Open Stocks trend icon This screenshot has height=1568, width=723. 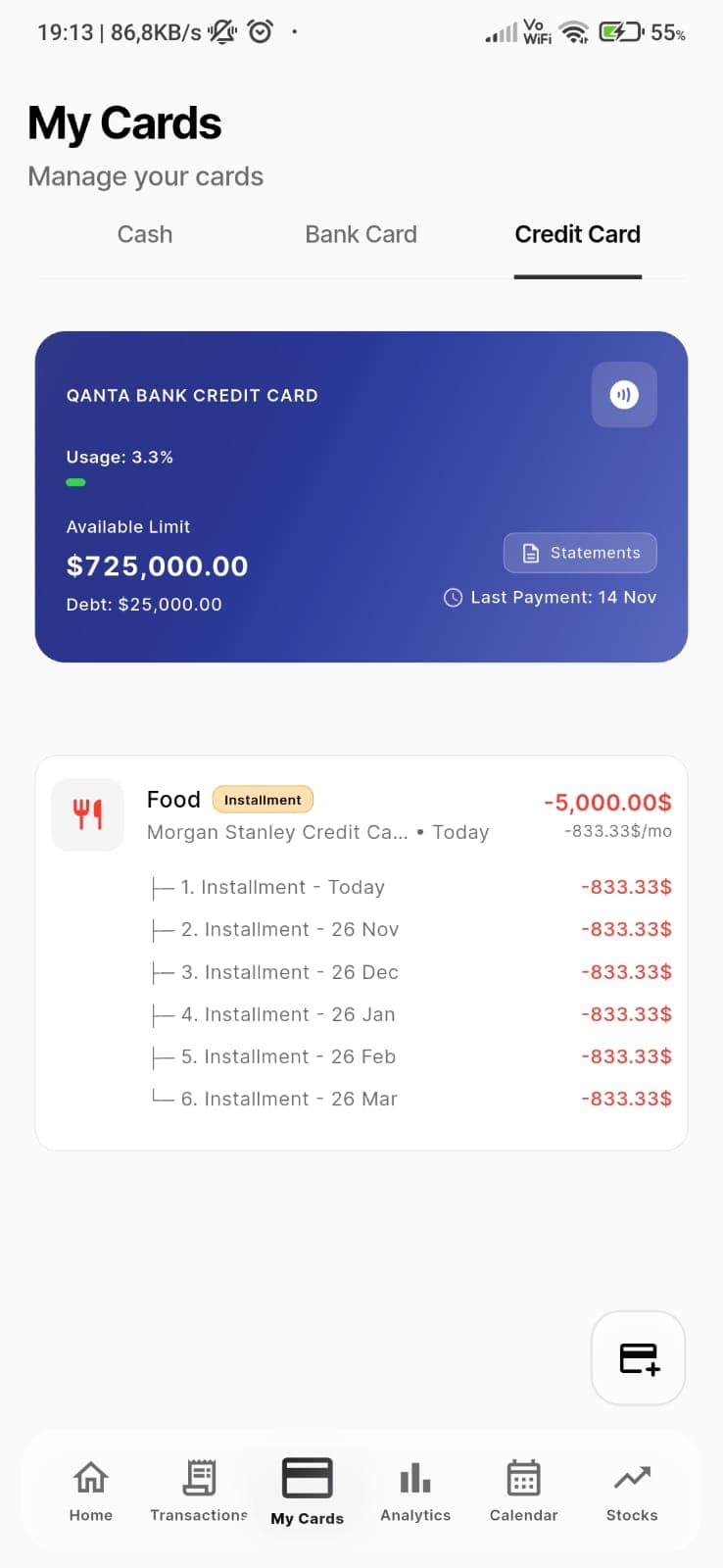point(632,1477)
